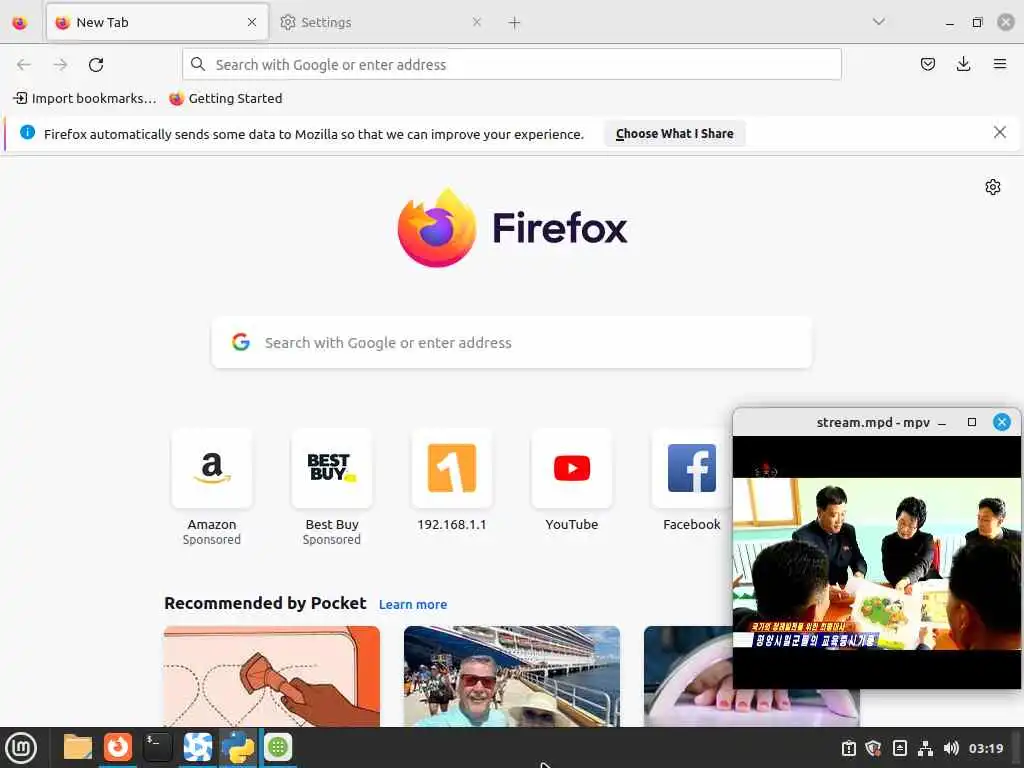Click Learn more link beside Pocket heading

tap(413, 605)
